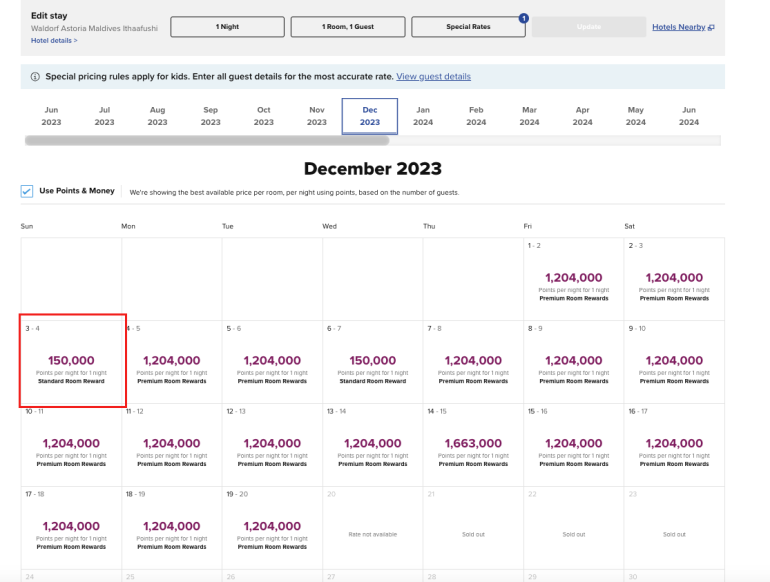Viewport: 770px width, 582px height.
Task: Click the external link icon beside Hotels Nearby
Action: [711, 28]
